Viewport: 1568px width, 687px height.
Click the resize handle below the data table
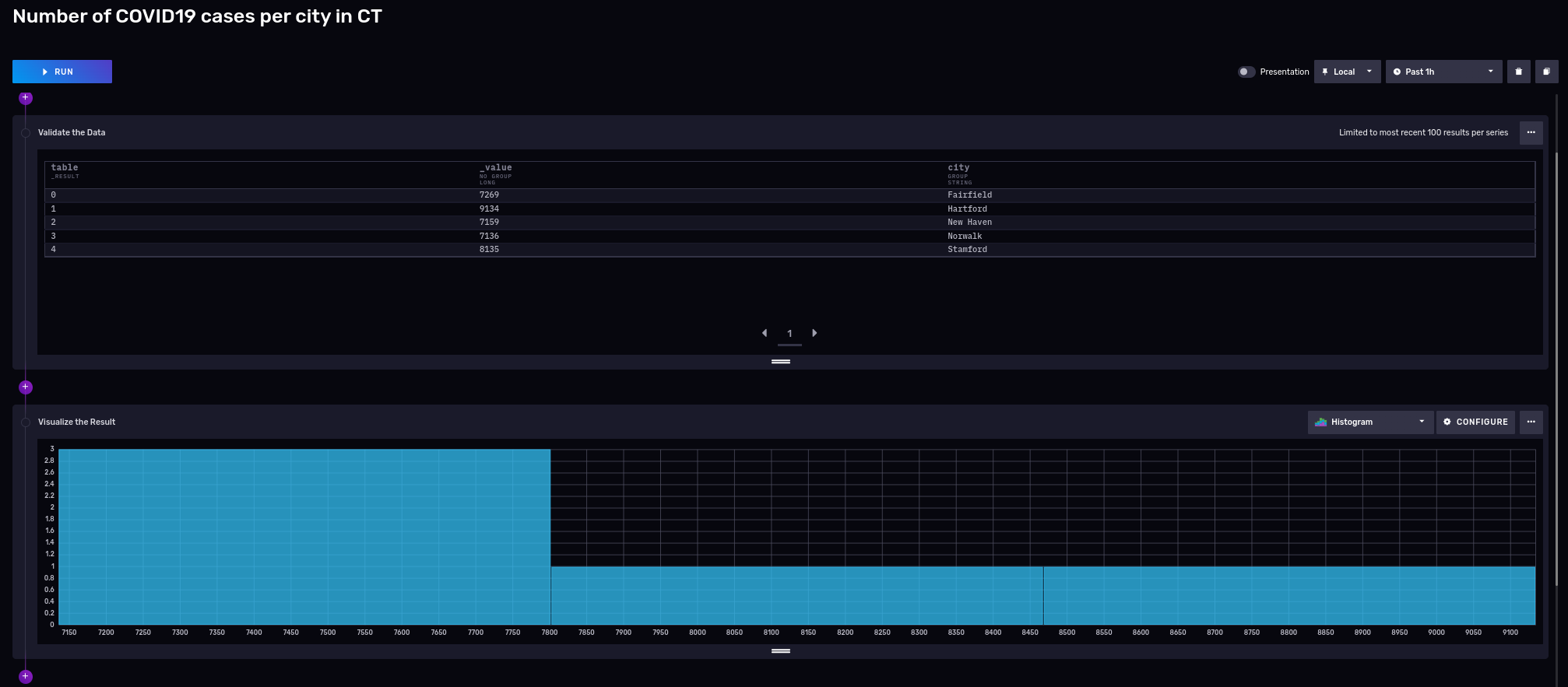[780, 362]
